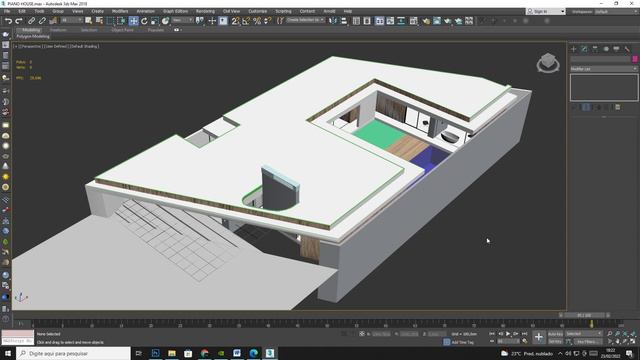Open the key filter Selected dropdown
This screenshot has height=360, width=640.
pyautogui.click(x=584, y=334)
